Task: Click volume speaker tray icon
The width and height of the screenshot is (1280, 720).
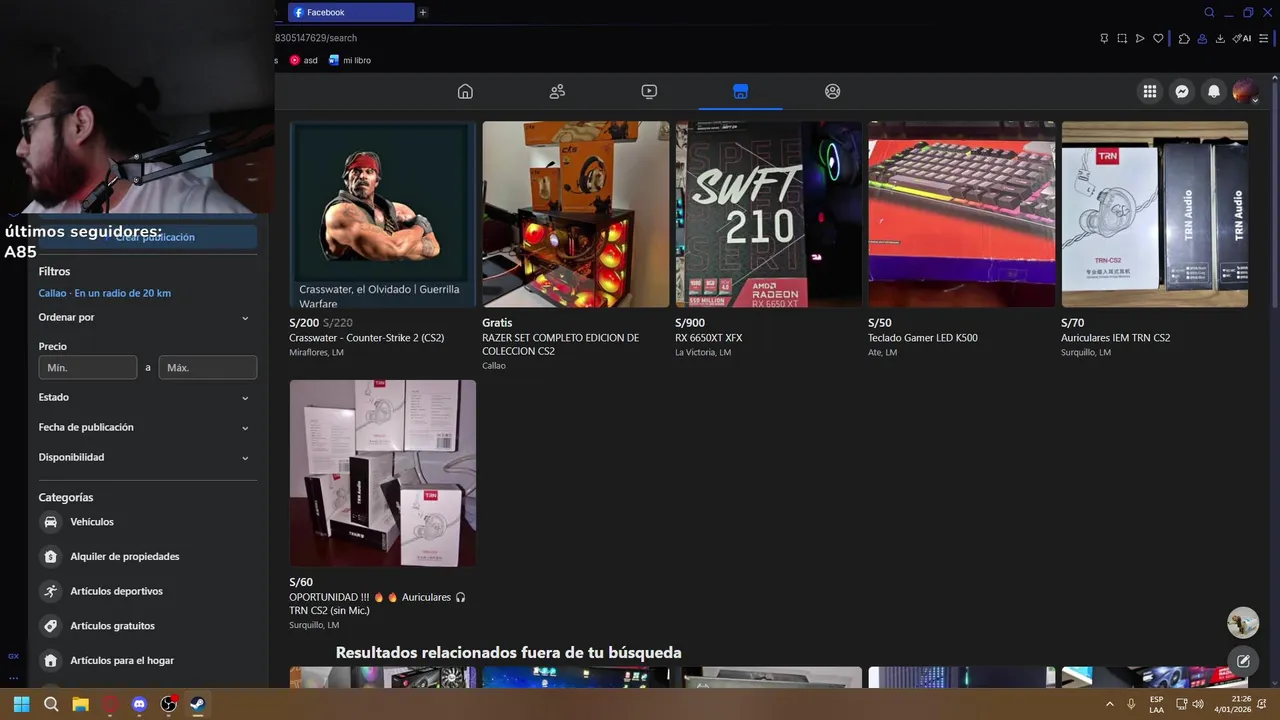Action: [1198, 704]
